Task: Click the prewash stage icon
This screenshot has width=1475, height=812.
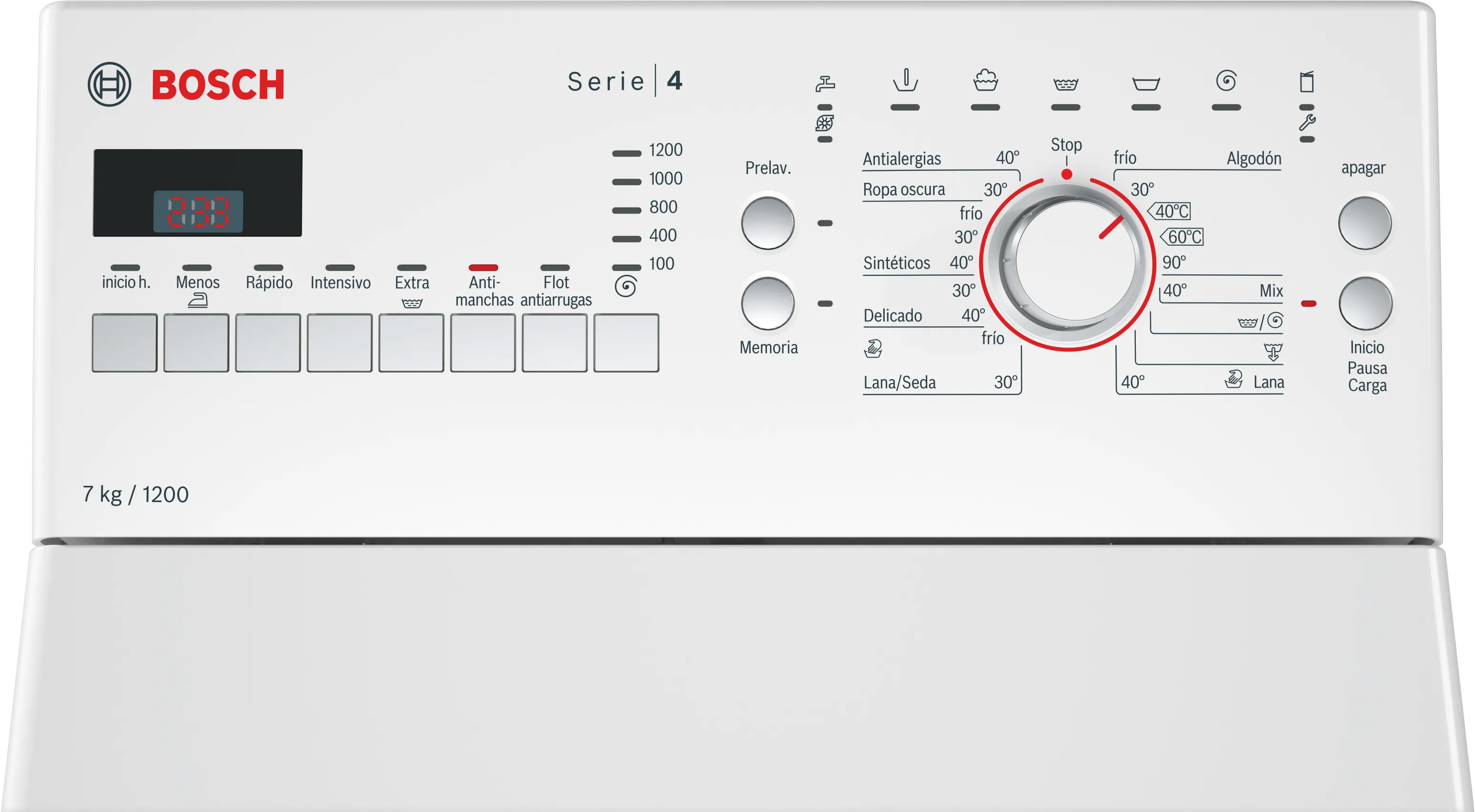Action: click(905, 80)
